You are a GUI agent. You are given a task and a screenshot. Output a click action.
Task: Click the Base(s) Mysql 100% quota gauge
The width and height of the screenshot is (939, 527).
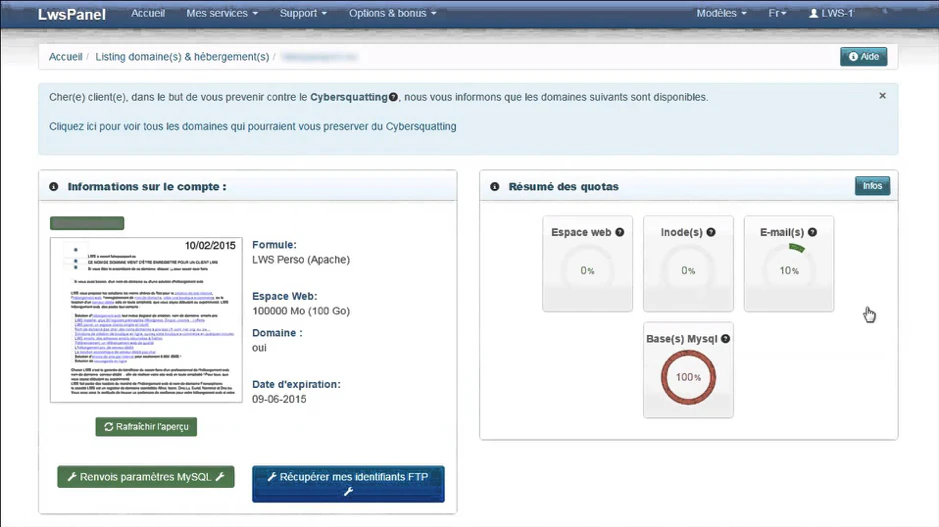pos(688,377)
